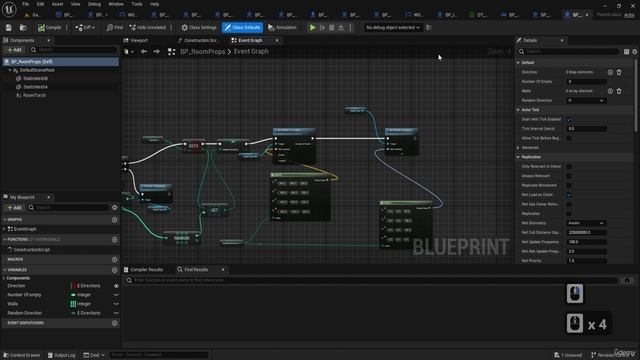Image resolution: width=640 pixels, height=360 pixels.
Task: Select the StaticMeshB component
Action: click(35, 78)
